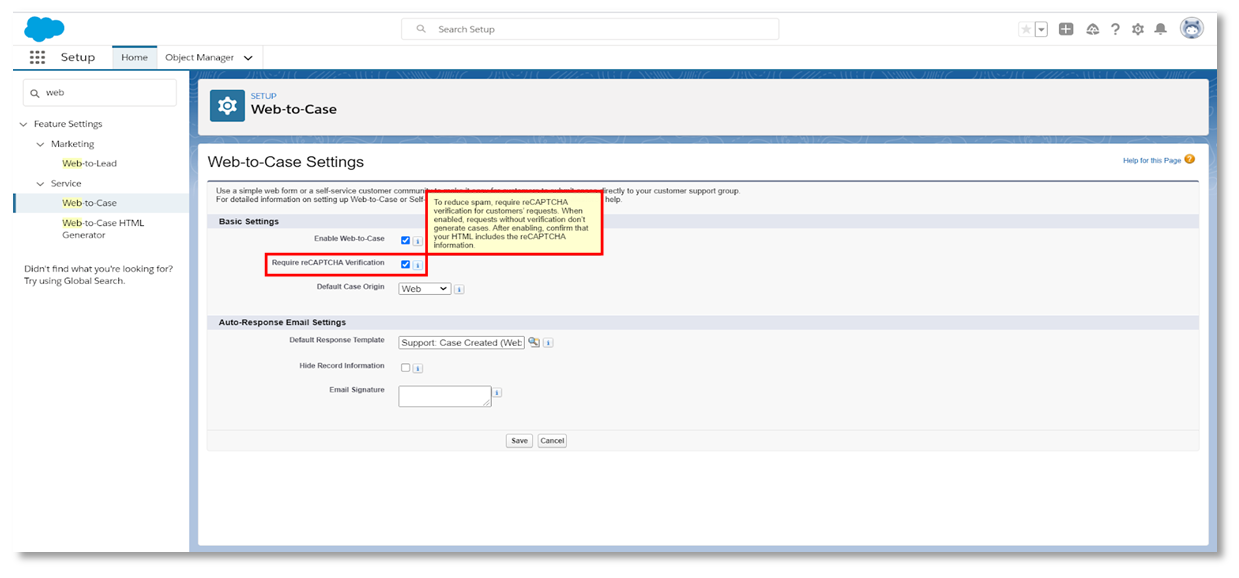Screen dimensions: 1239x578
Task: Click info icon next to Default Case Origin
Action: tap(459, 289)
